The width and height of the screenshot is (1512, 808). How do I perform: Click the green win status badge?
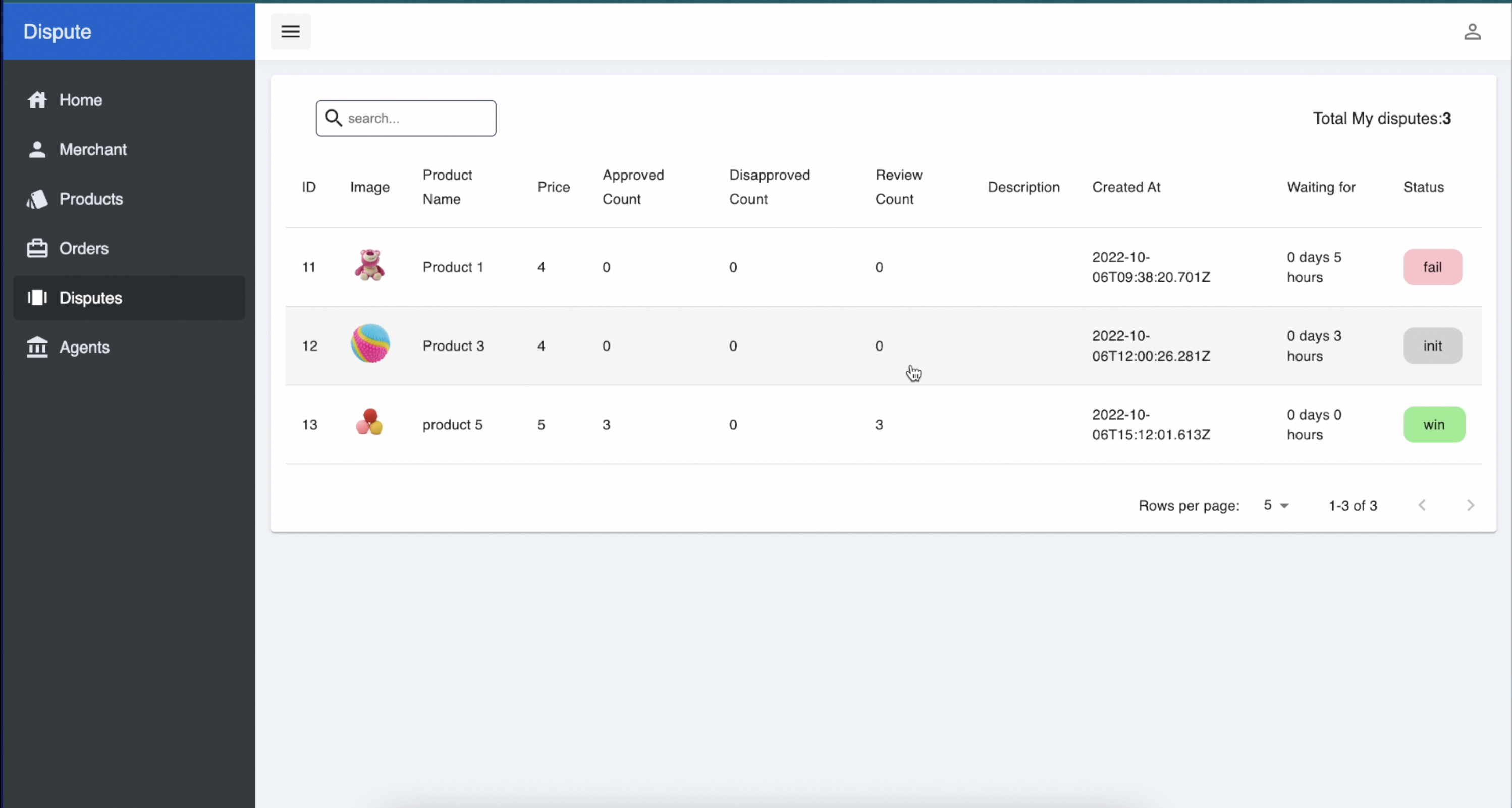pos(1433,424)
